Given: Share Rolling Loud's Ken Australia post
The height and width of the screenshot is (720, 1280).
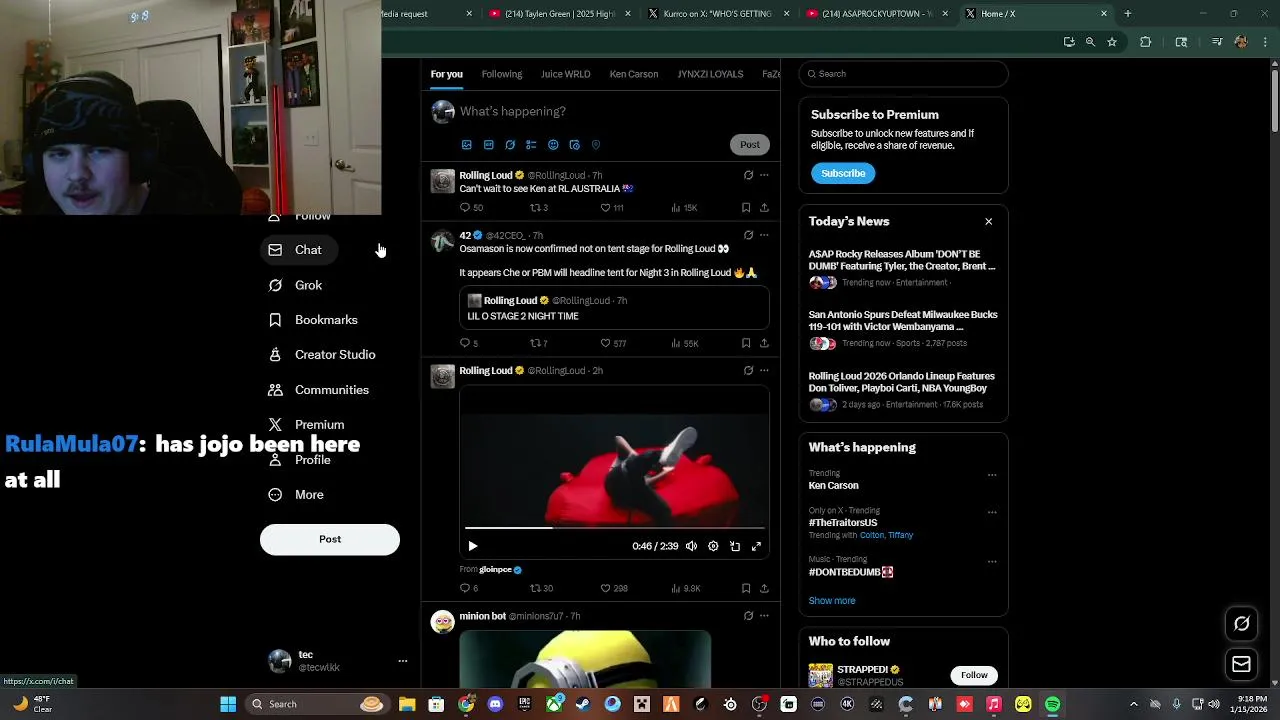Looking at the screenshot, I should (764, 208).
